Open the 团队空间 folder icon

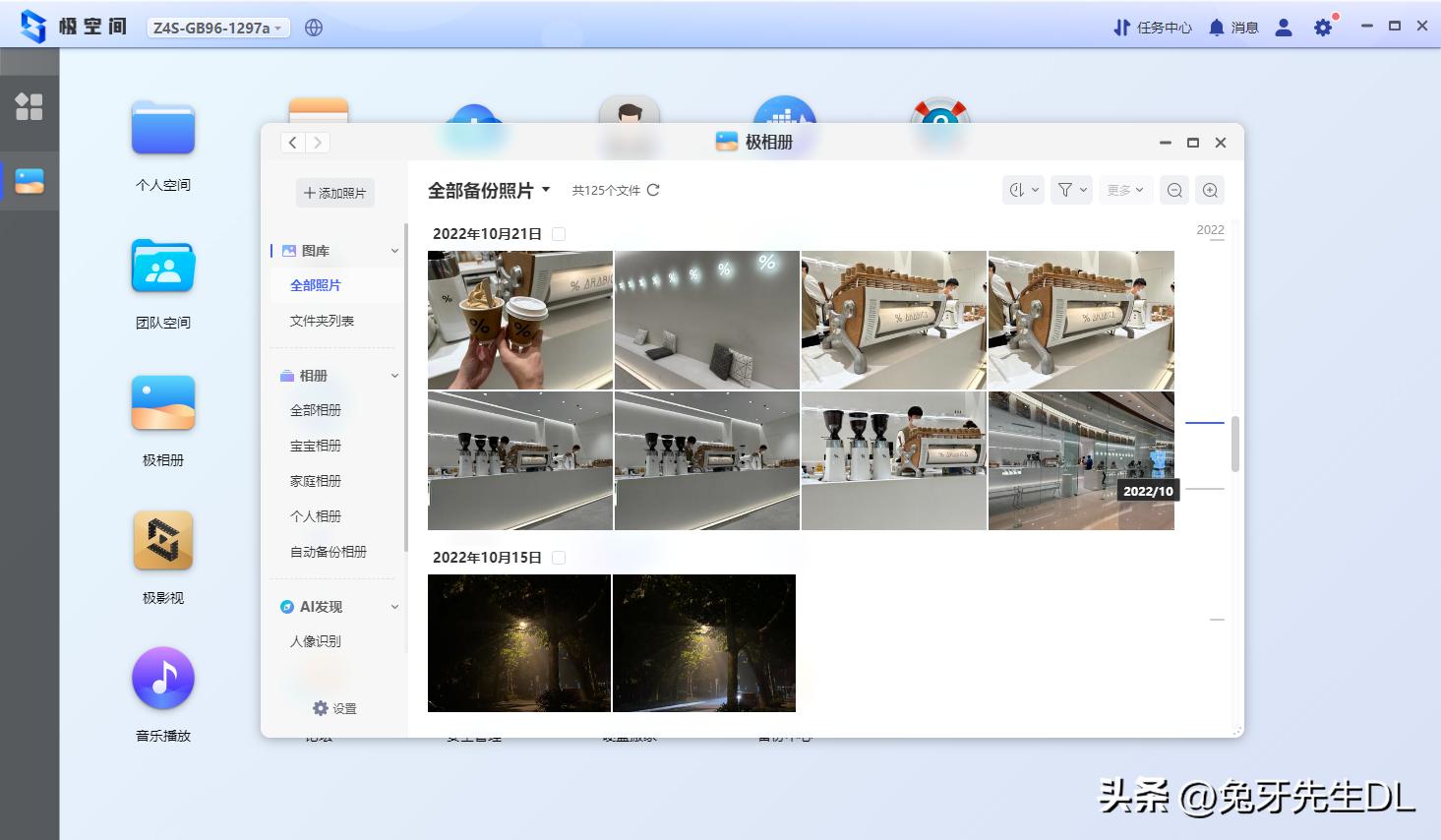[x=163, y=267]
